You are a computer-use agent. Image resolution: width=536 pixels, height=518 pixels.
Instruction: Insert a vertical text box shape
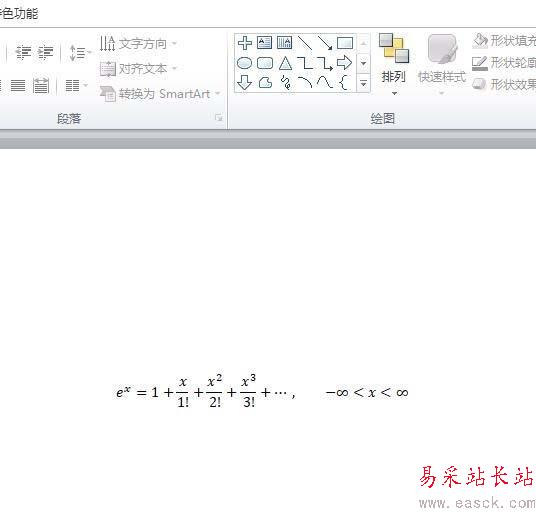coord(284,43)
